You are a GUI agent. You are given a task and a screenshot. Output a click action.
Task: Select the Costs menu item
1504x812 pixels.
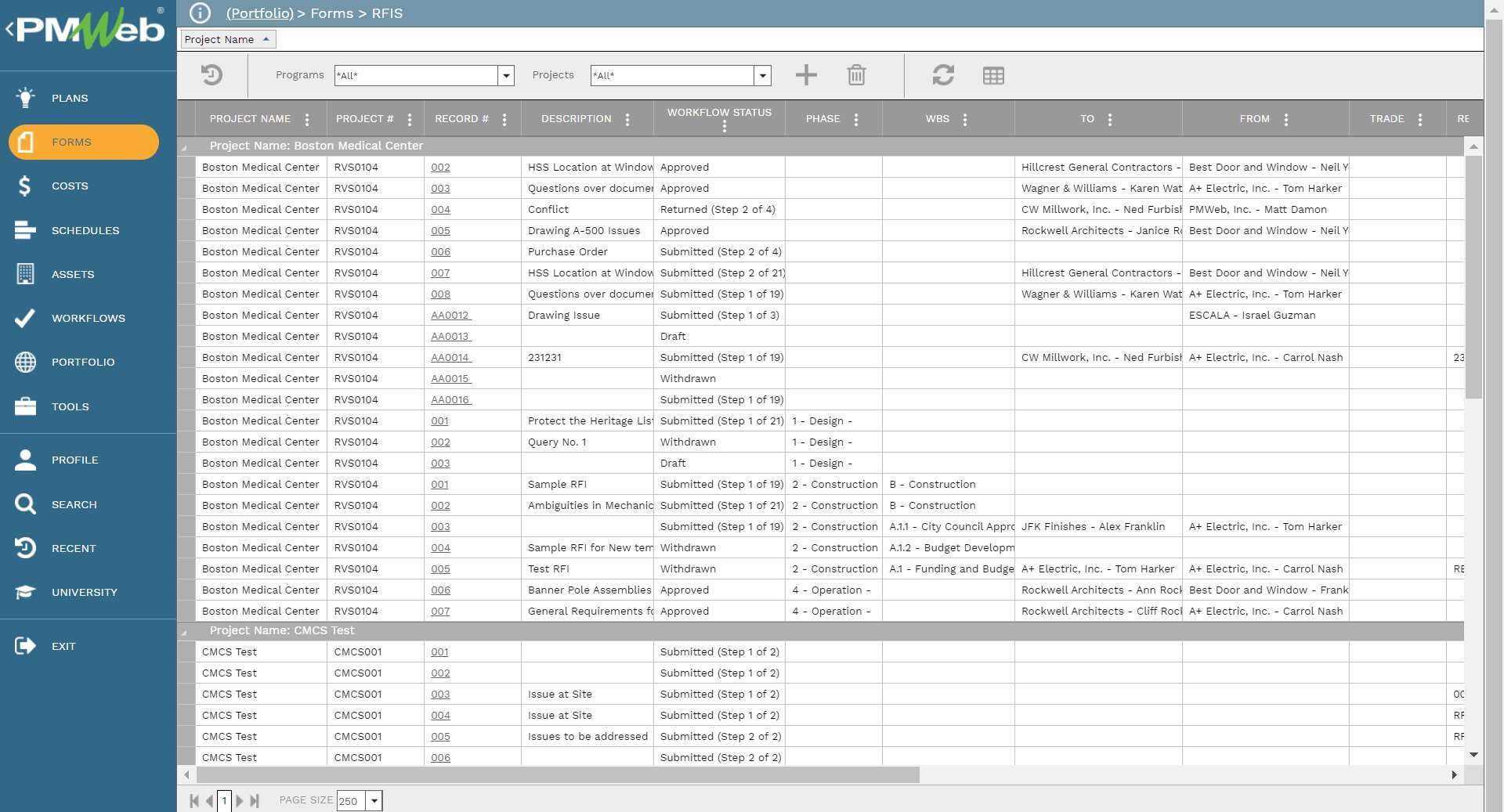(x=70, y=186)
